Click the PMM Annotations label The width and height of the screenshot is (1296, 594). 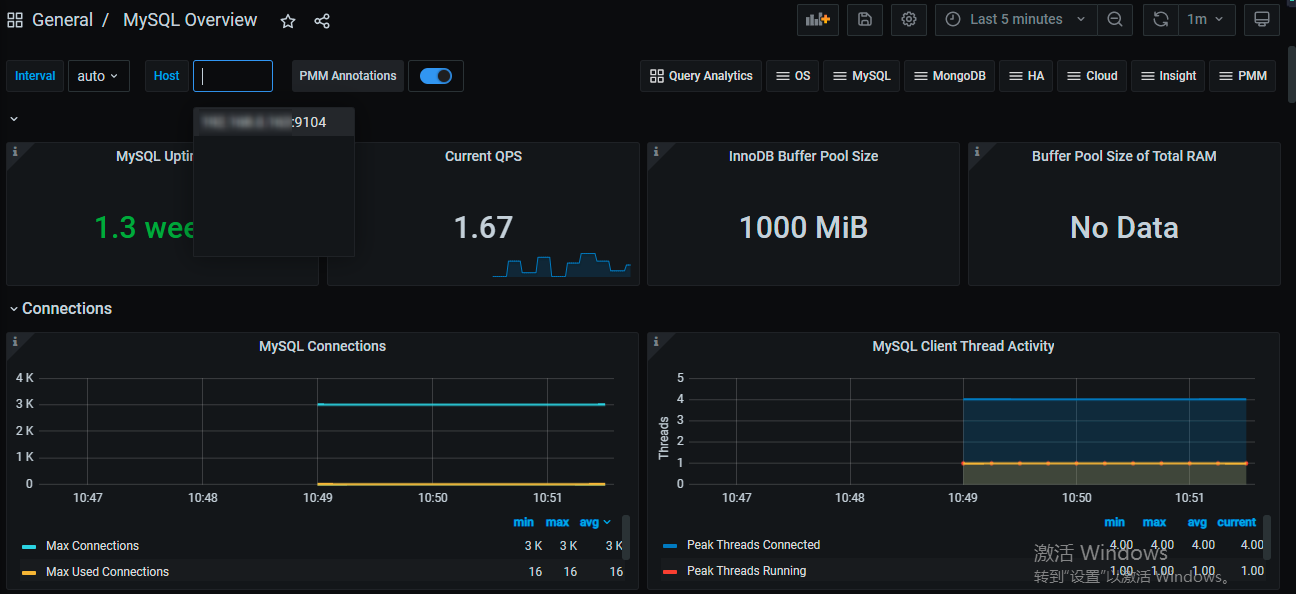[x=348, y=76]
